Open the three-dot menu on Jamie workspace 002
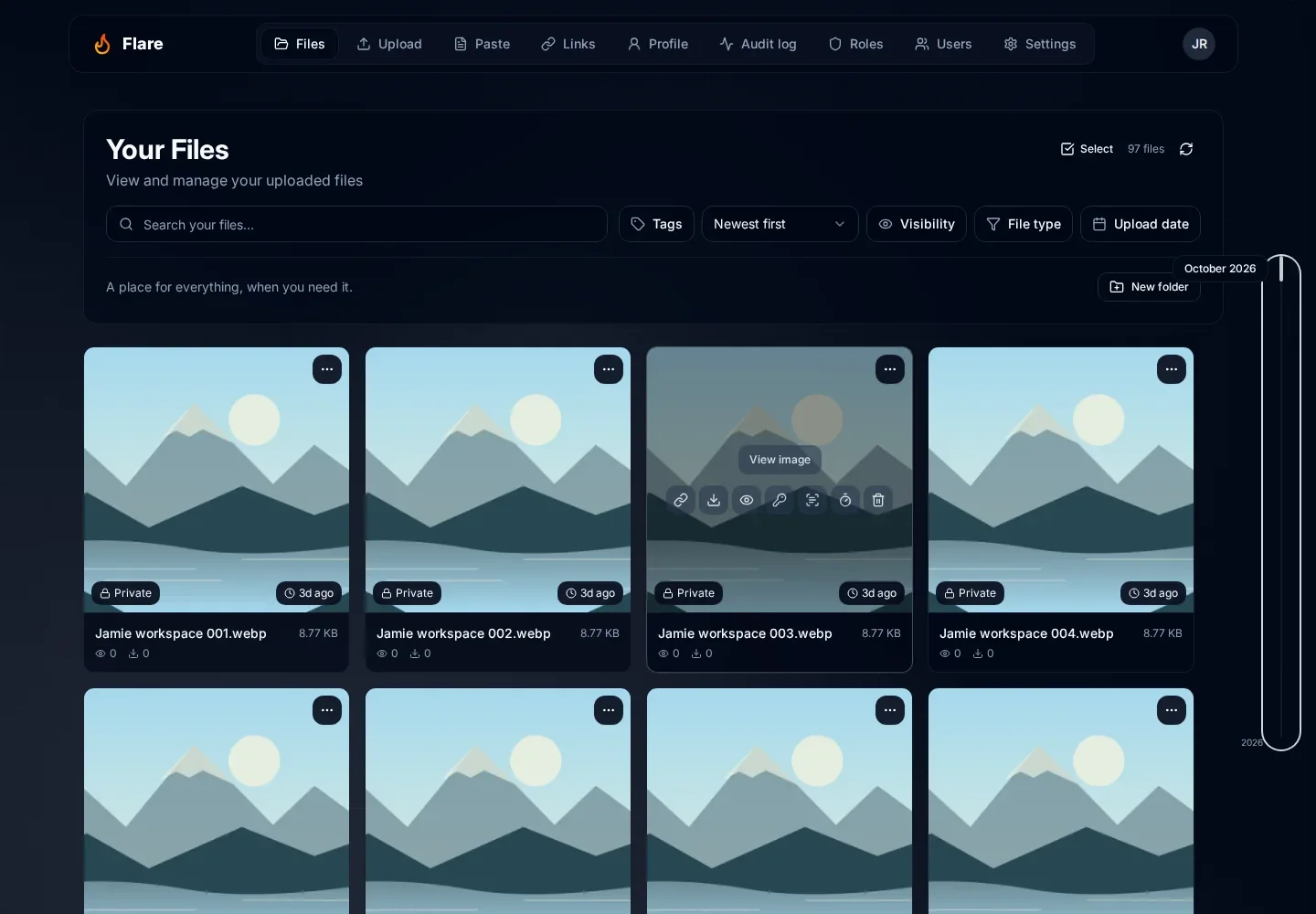1316x914 pixels. (x=609, y=369)
